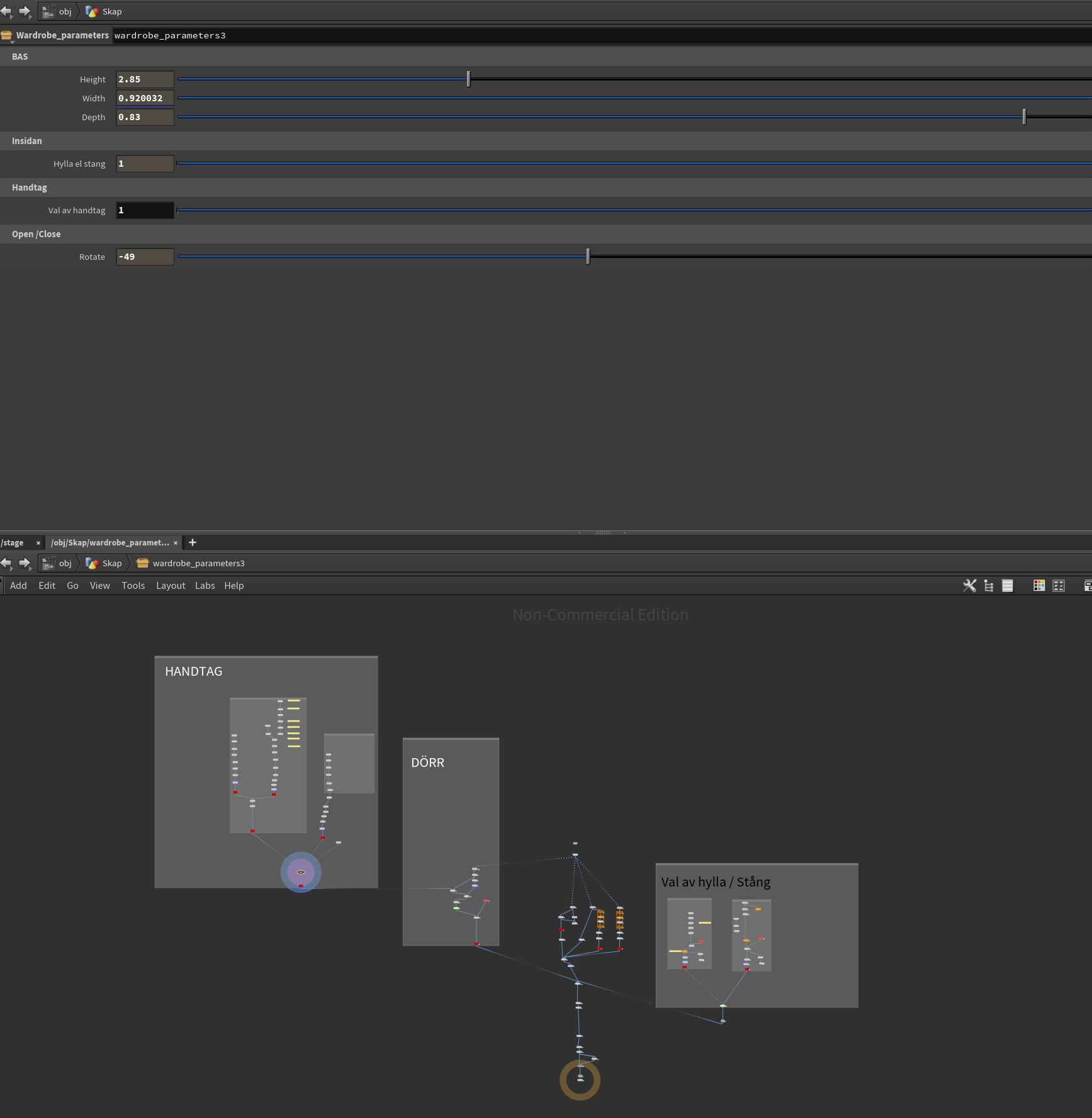Open the color palette icon

click(x=1039, y=586)
